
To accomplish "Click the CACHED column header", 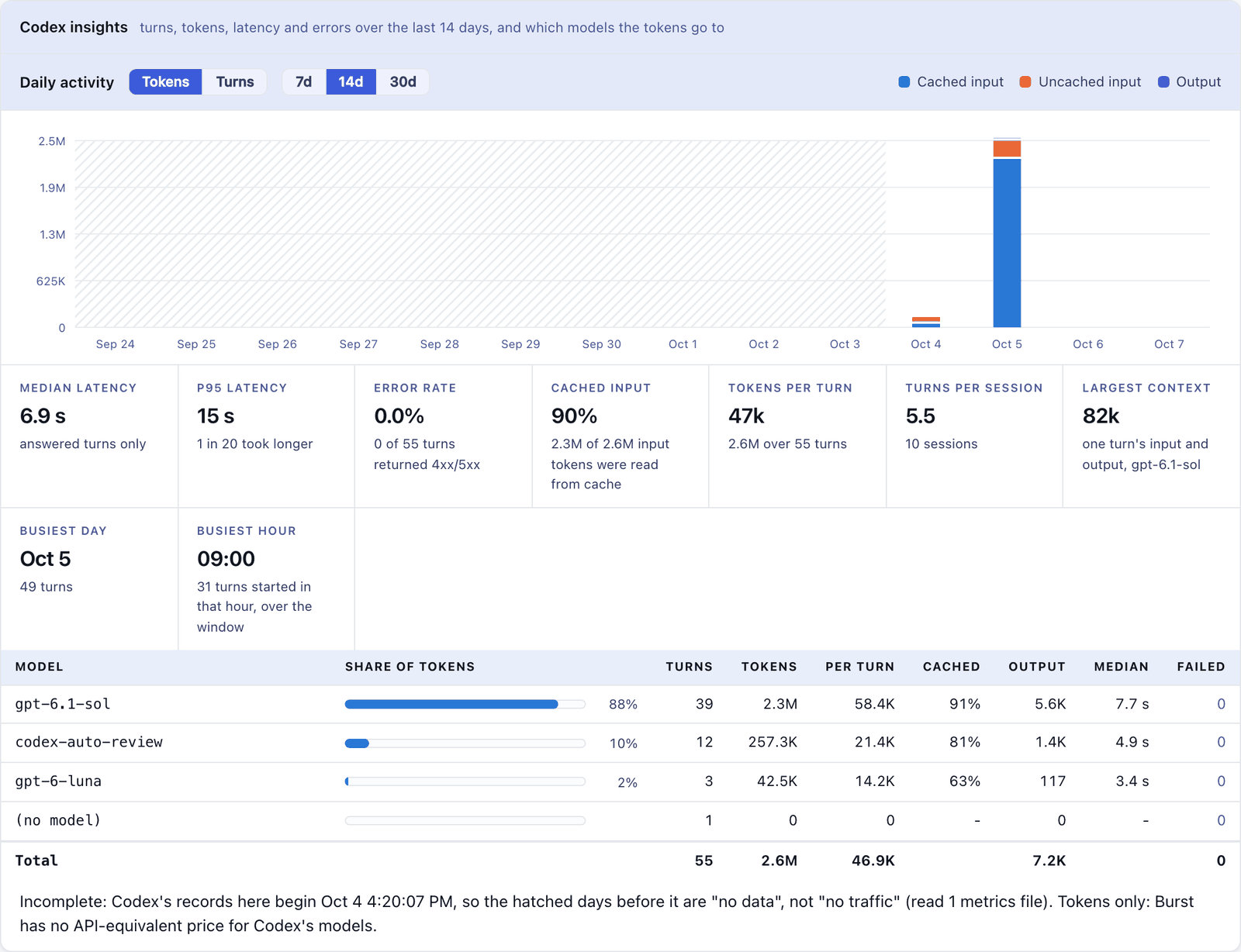I will [x=951, y=667].
